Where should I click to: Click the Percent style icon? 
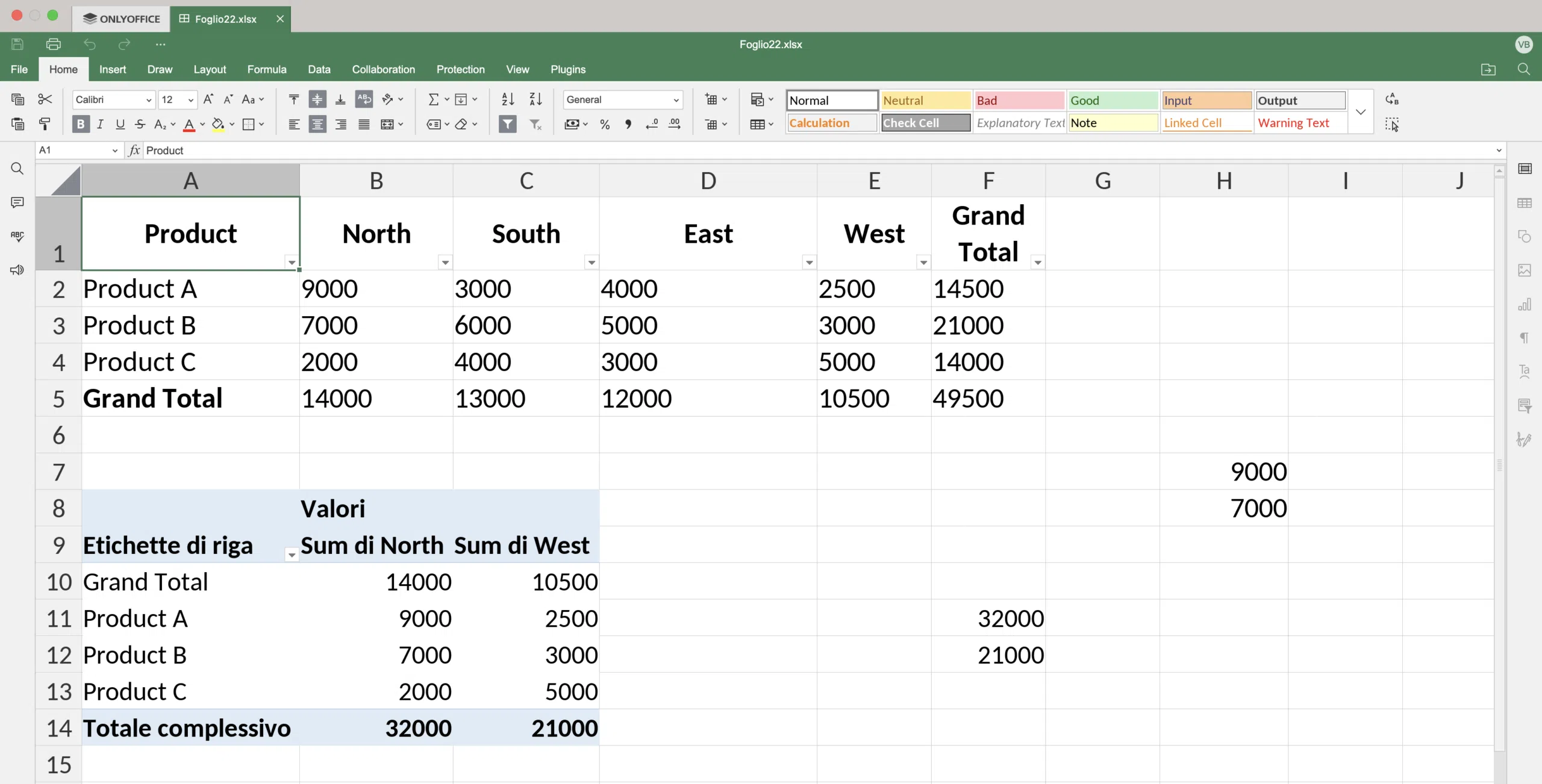[605, 124]
